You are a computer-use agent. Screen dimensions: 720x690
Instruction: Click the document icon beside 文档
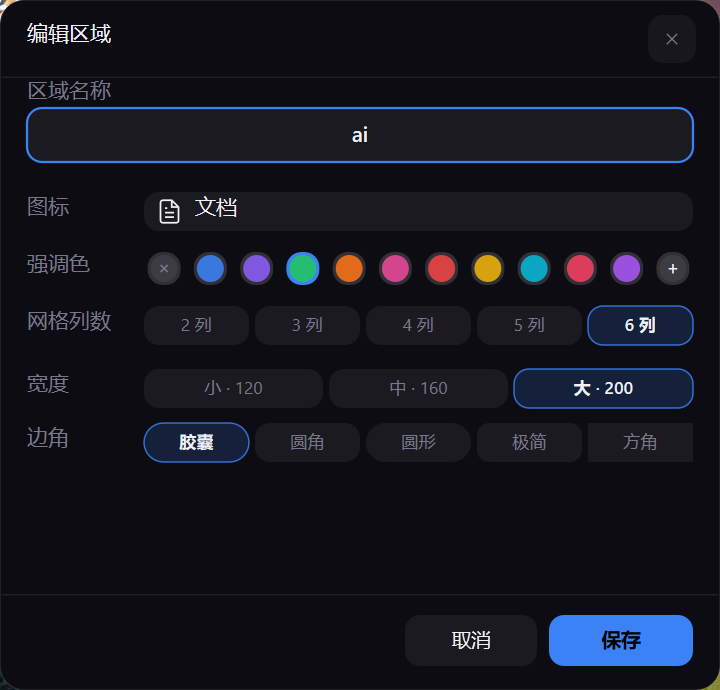169,212
